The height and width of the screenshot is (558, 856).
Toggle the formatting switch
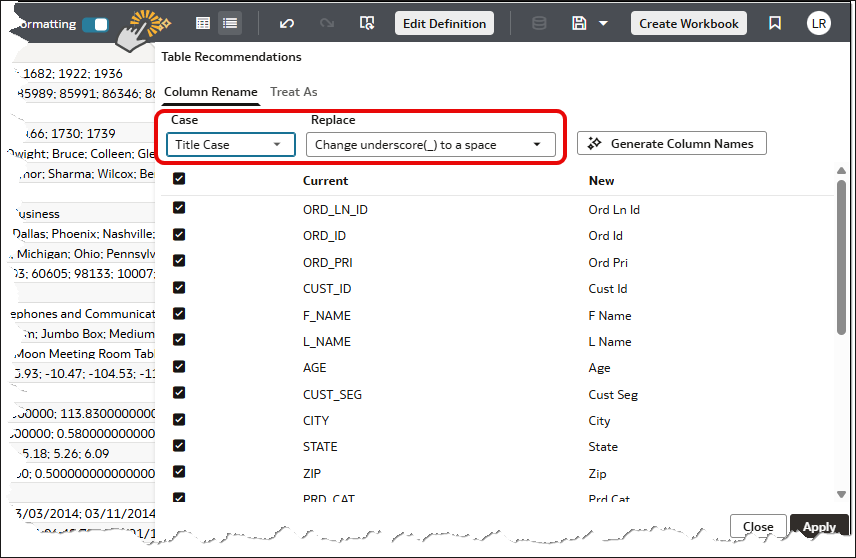click(x=96, y=25)
